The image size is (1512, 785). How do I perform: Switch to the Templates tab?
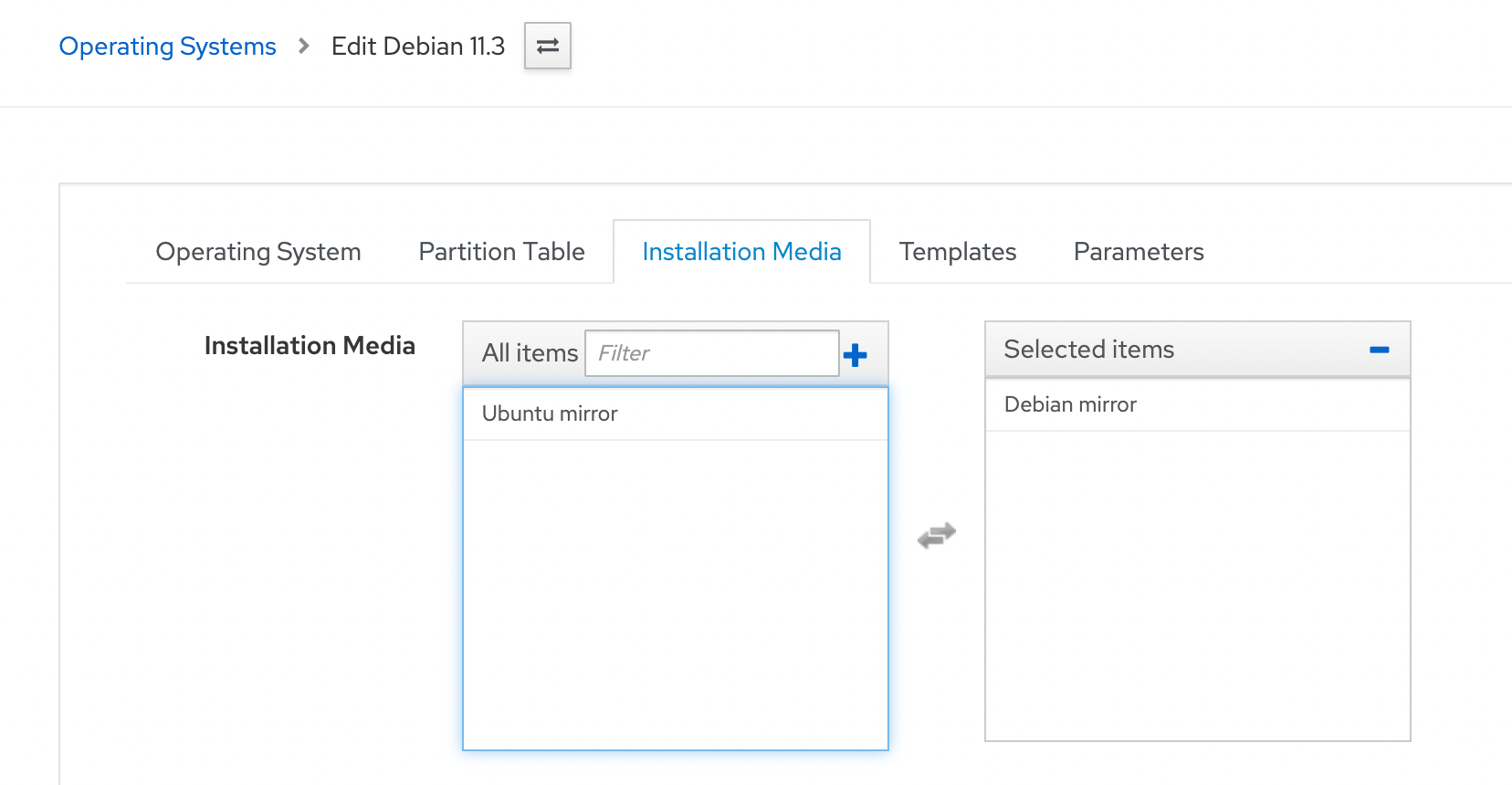(x=957, y=252)
